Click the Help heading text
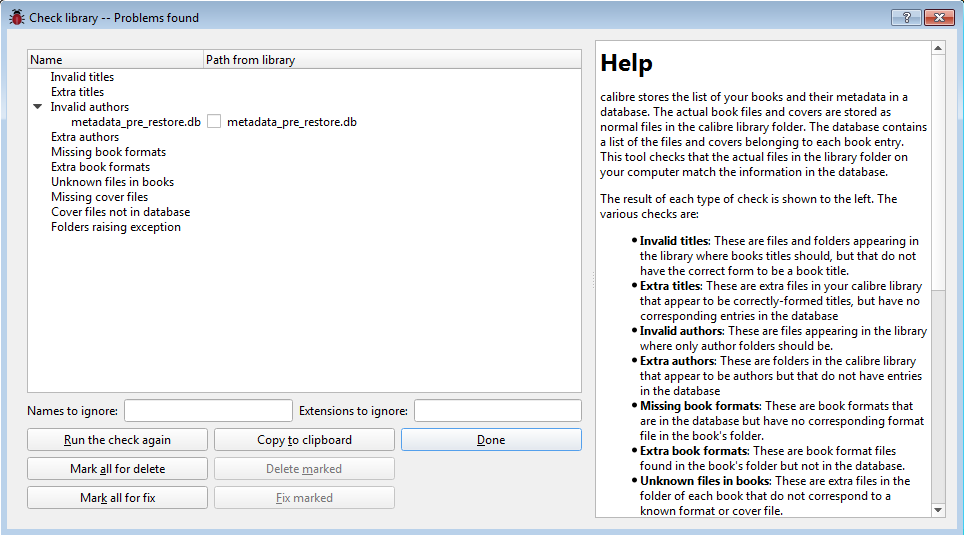 pyautogui.click(x=626, y=63)
